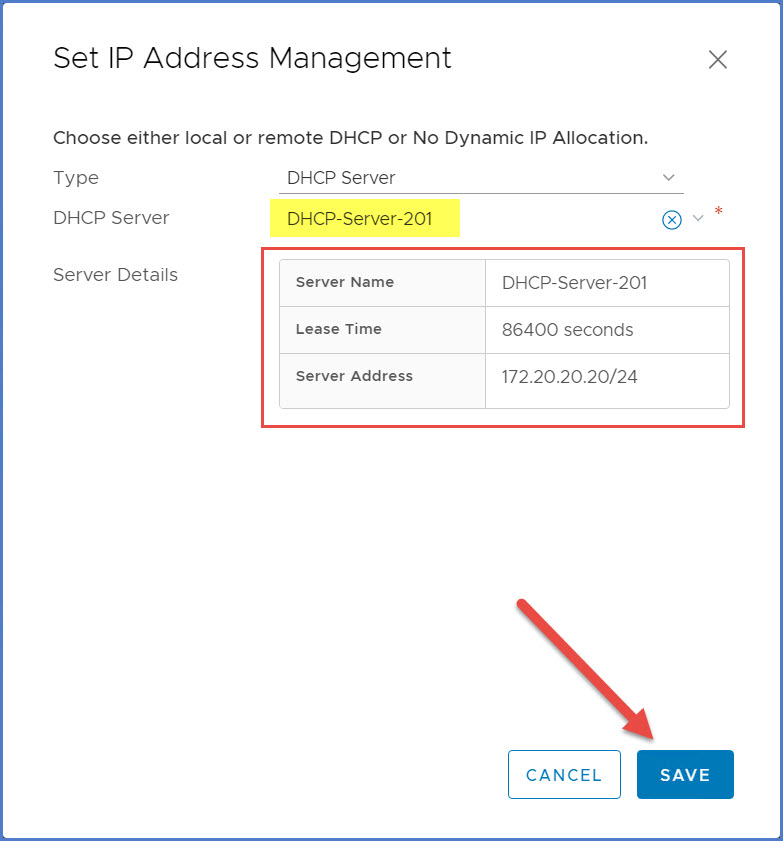This screenshot has width=783, height=841.
Task: Click the Choose local or remote DHCP description
Action: coord(350,138)
